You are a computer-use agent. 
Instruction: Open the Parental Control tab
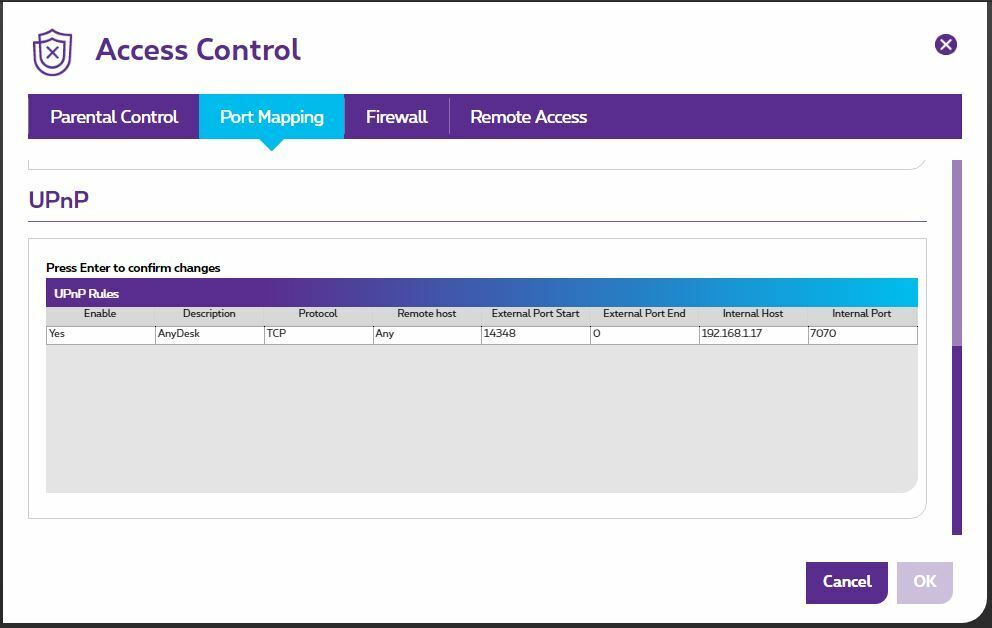114,117
